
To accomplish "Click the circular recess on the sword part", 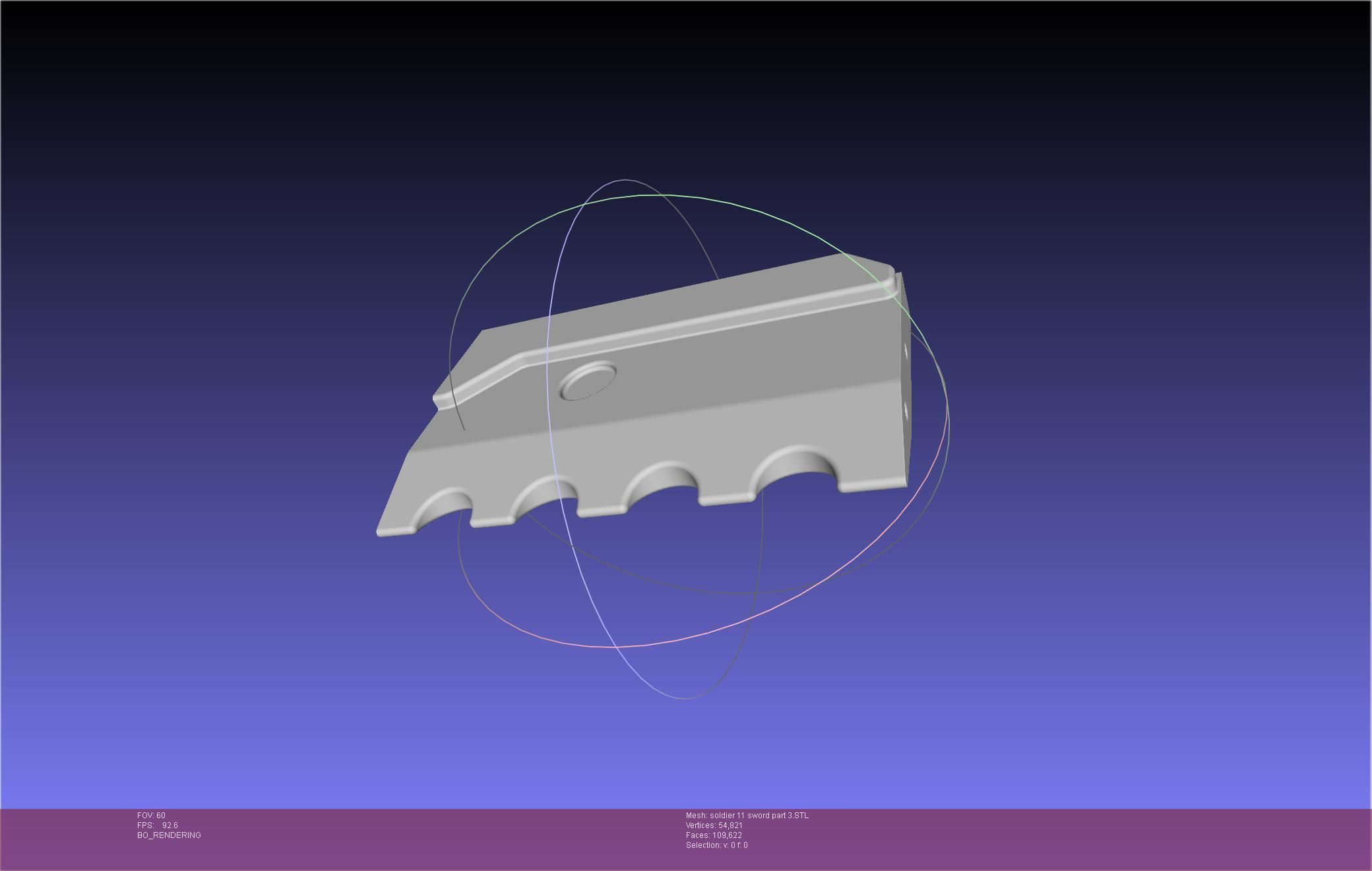I will pos(588,381).
